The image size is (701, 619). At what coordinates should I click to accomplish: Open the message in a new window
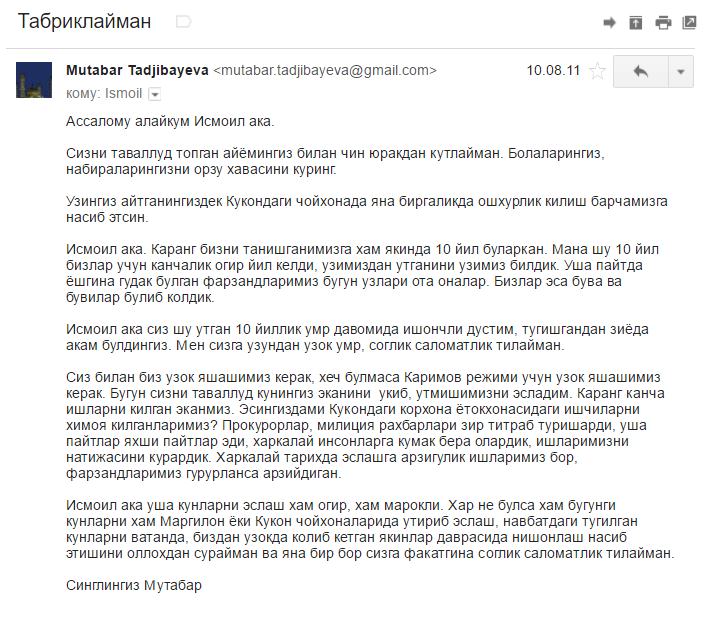point(689,22)
